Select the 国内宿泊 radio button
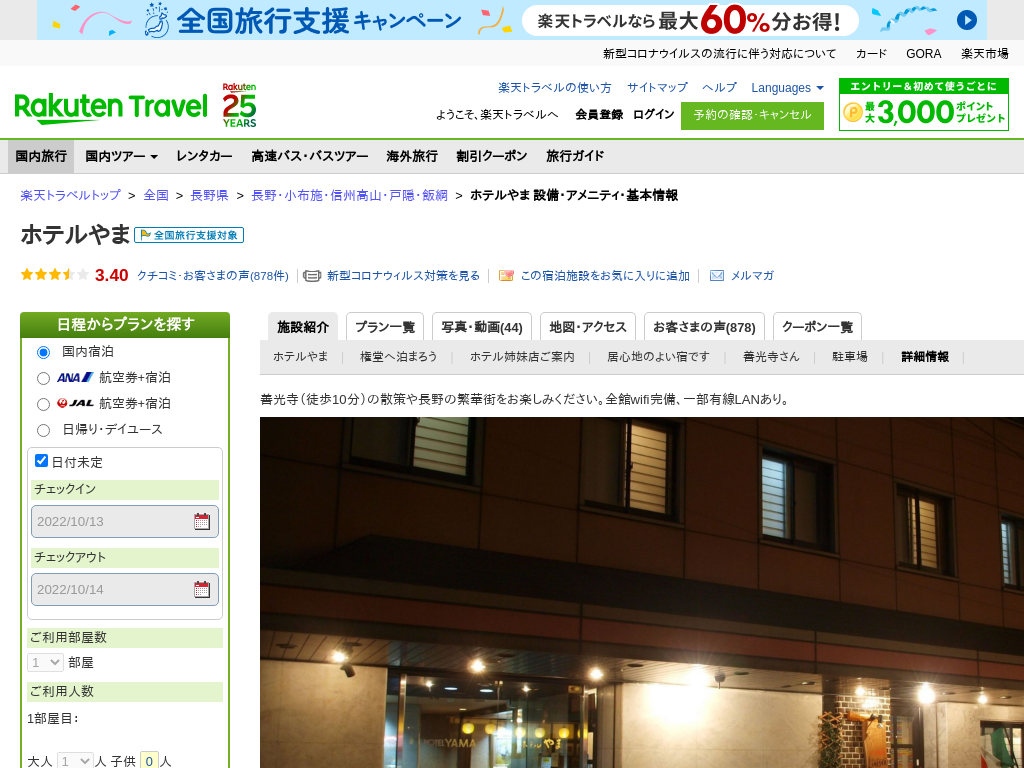 coord(43,353)
